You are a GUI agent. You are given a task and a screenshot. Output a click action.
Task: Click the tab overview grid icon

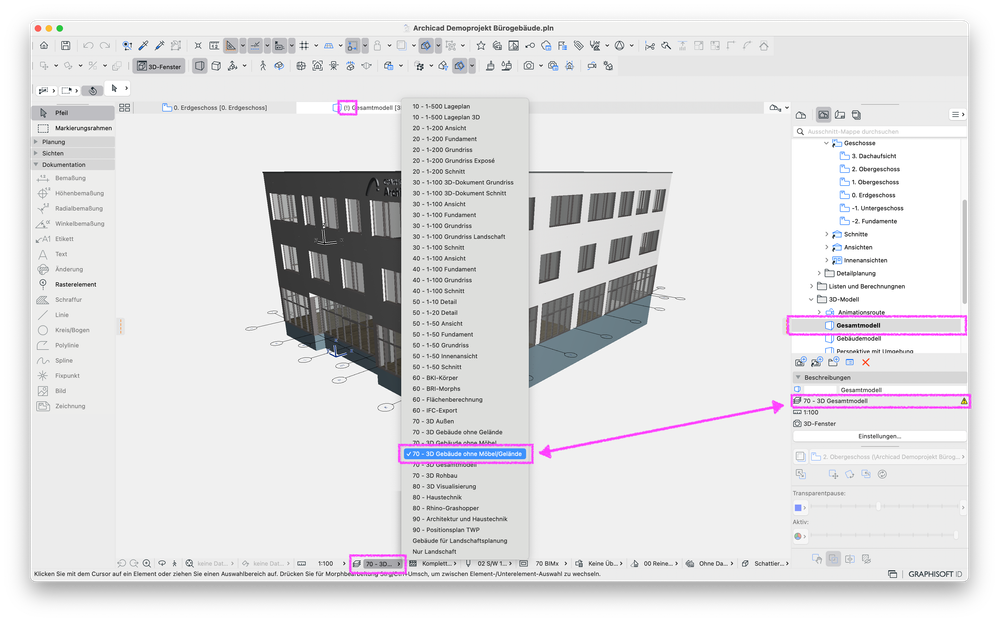(x=125, y=108)
